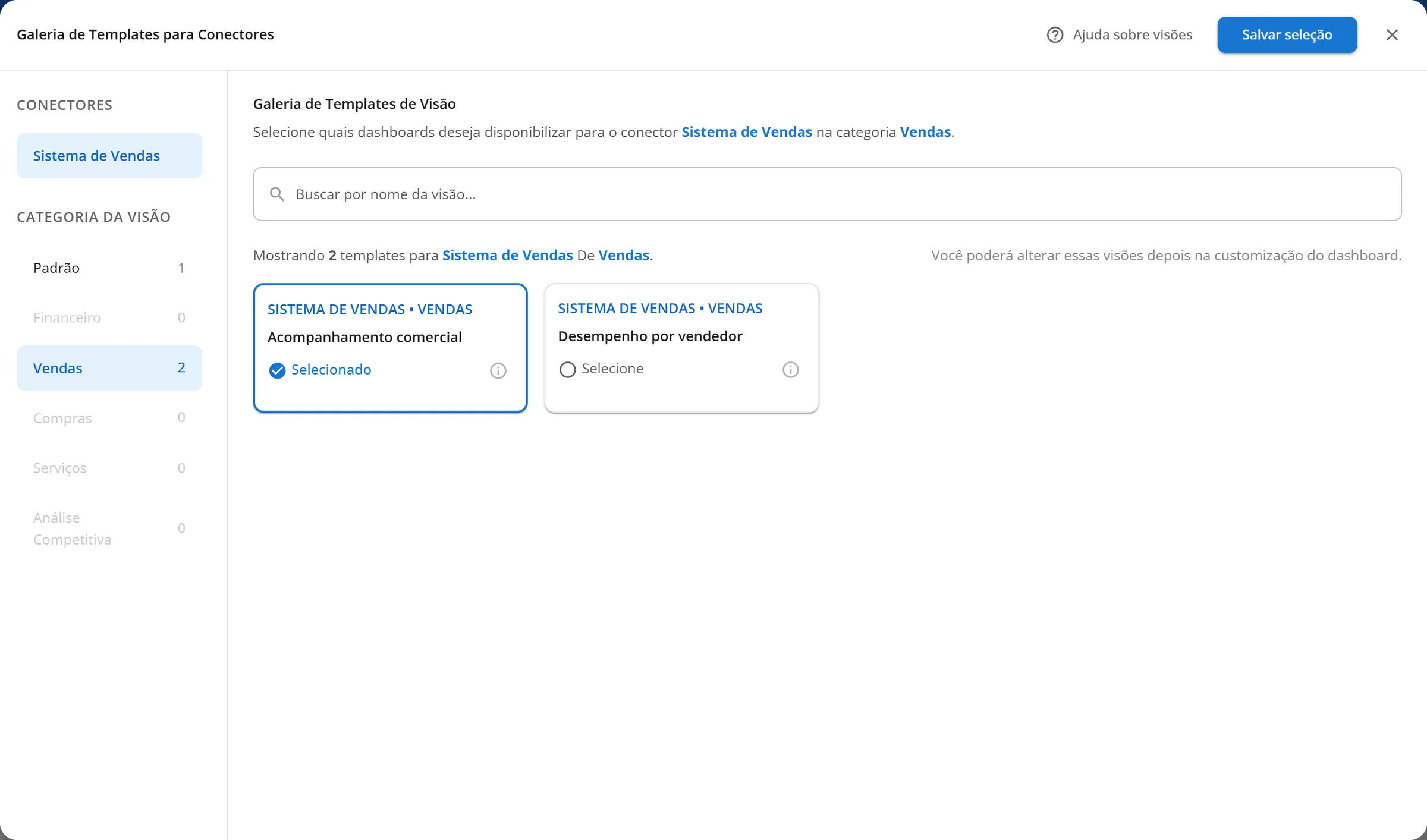
Task: Switch to the Padrão category
Action: (x=109, y=268)
